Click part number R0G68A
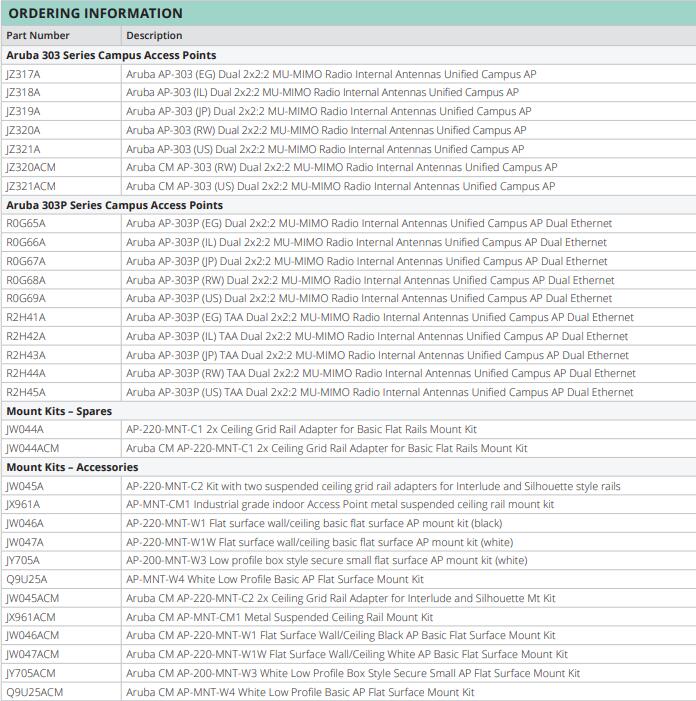The image size is (696, 701). (x=26, y=280)
